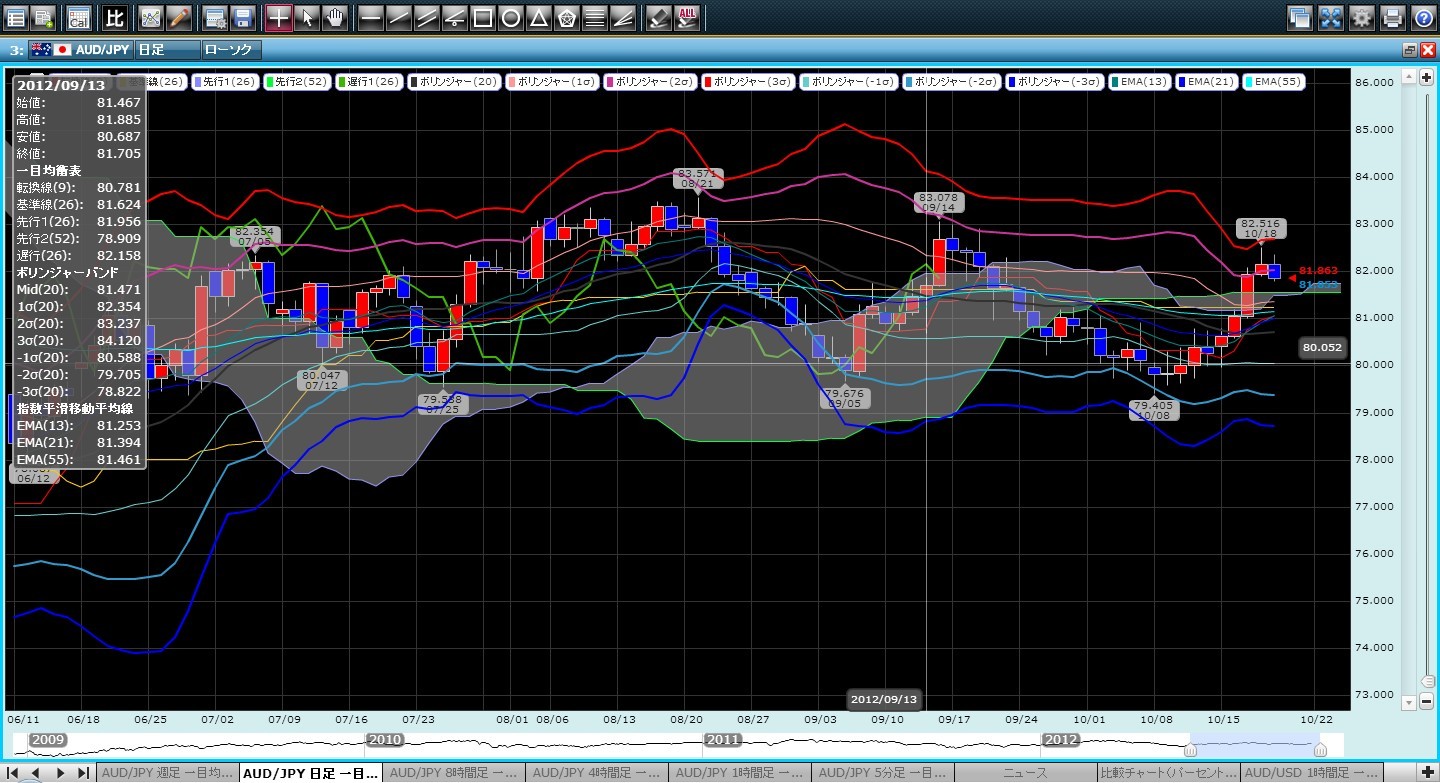The width and height of the screenshot is (1440, 783).
Task: Toggle the EMA(13) legend indicator
Action: (x=1140, y=81)
